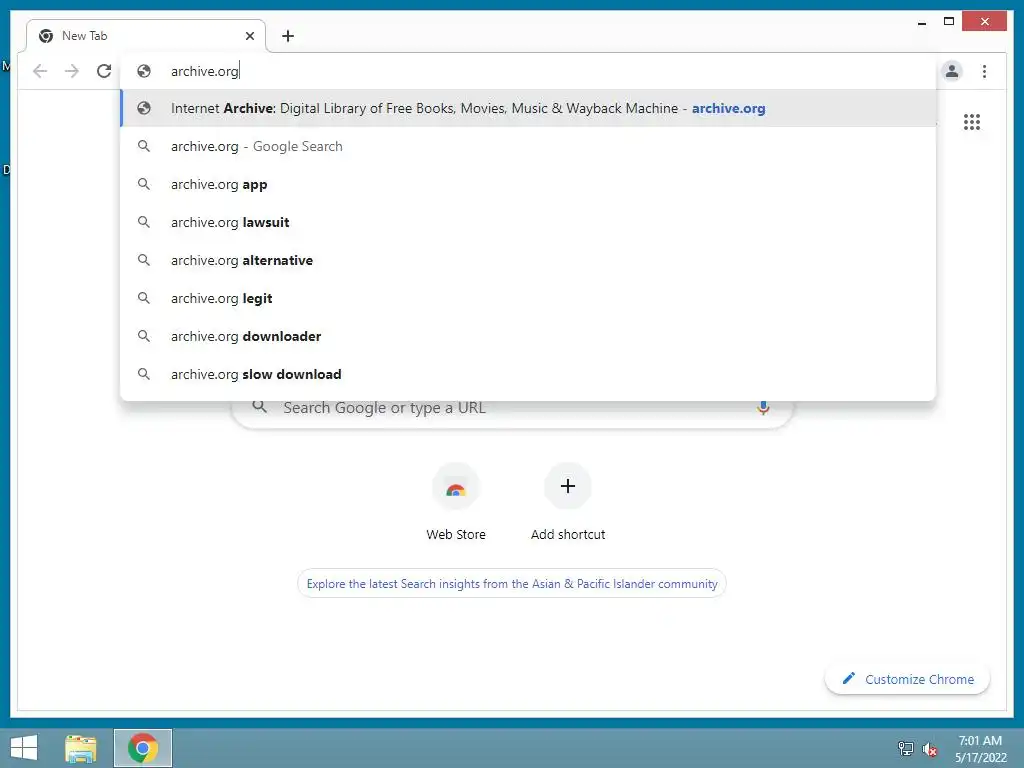Image resolution: width=1024 pixels, height=768 pixels.
Task: Choose archive.org app suggestion
Action: [528, 184]
